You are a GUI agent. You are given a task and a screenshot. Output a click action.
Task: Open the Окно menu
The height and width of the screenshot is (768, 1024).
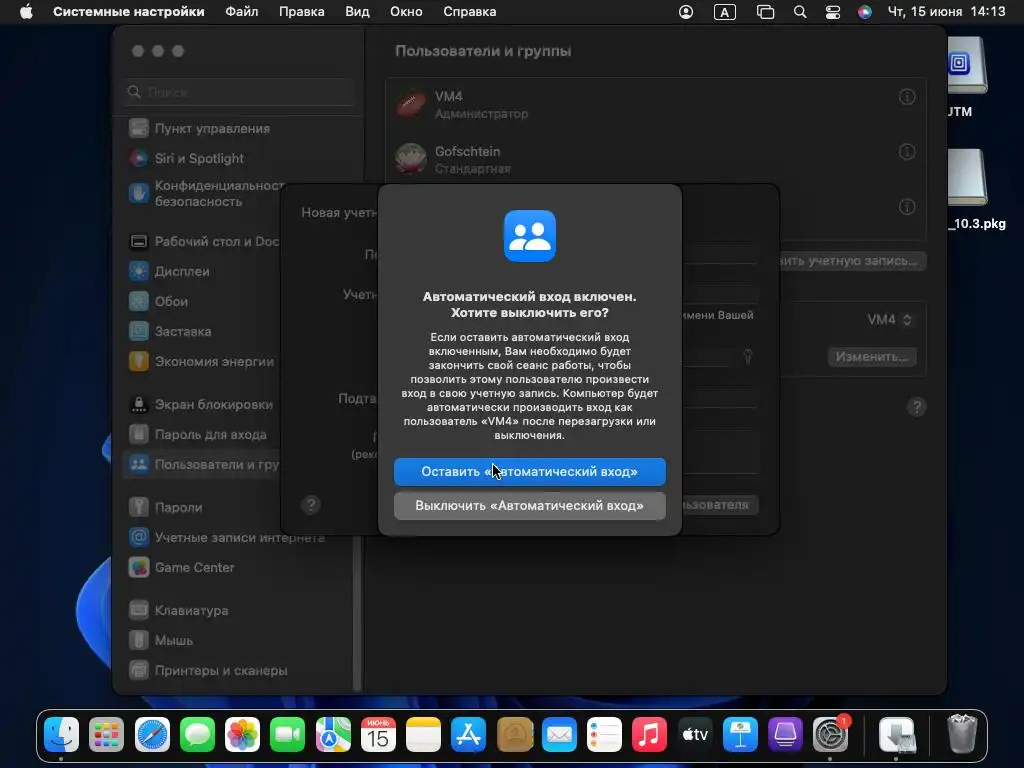click(x=406, y=12)
